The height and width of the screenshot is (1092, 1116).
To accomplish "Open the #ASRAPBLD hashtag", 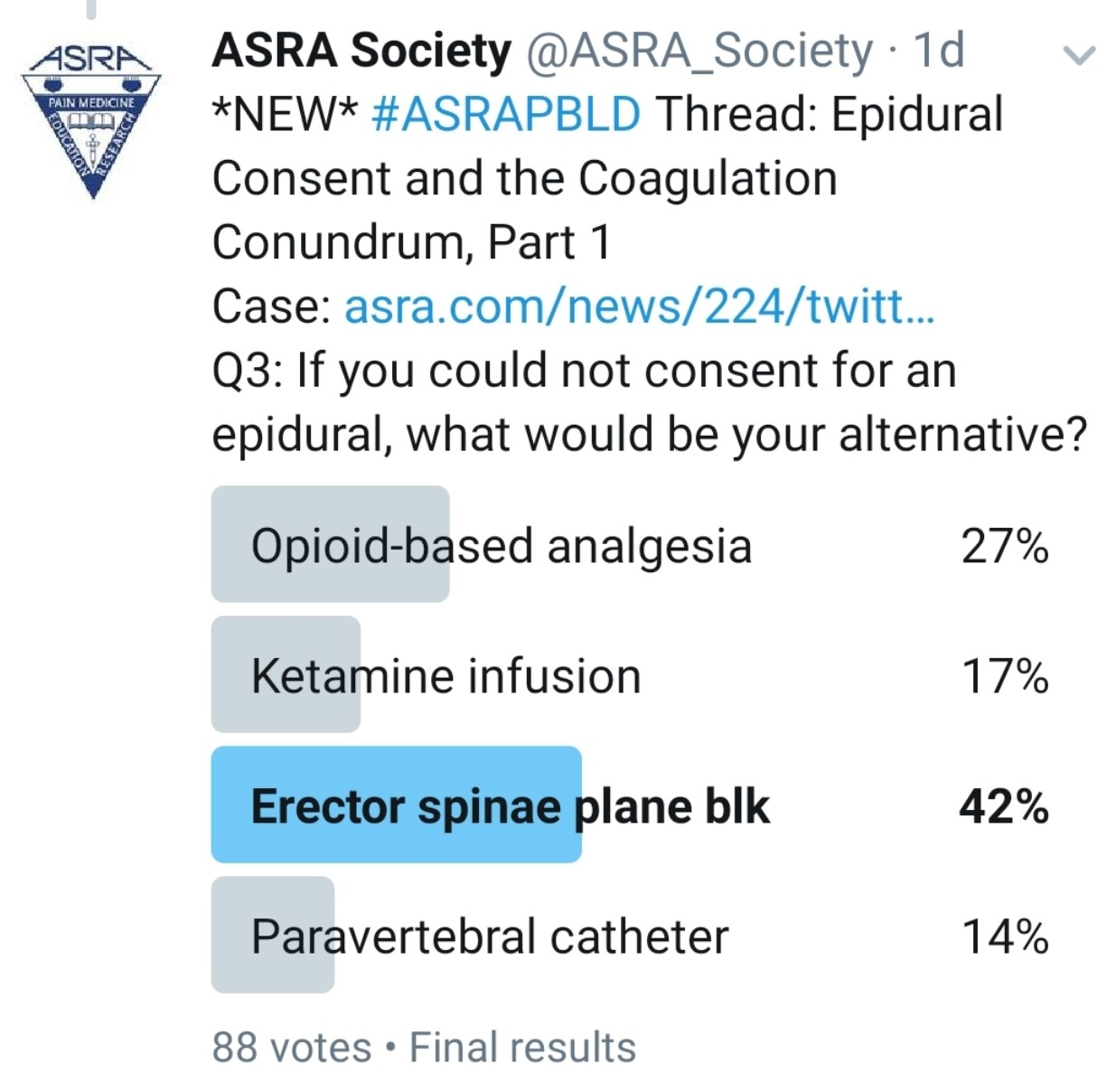I will pyautogui.click(x=506, y=115).
